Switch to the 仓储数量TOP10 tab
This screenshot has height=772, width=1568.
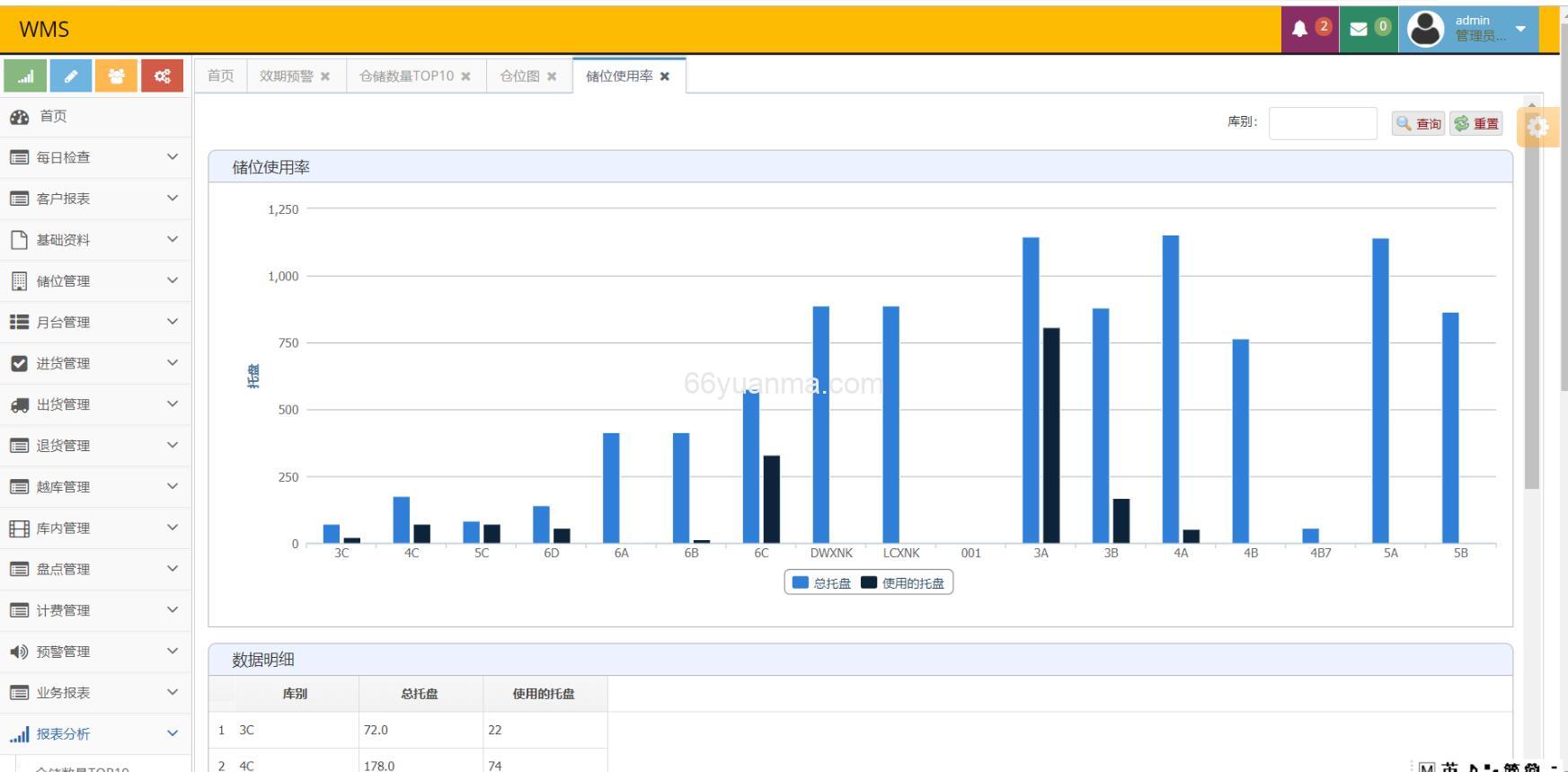pos(406,76)
